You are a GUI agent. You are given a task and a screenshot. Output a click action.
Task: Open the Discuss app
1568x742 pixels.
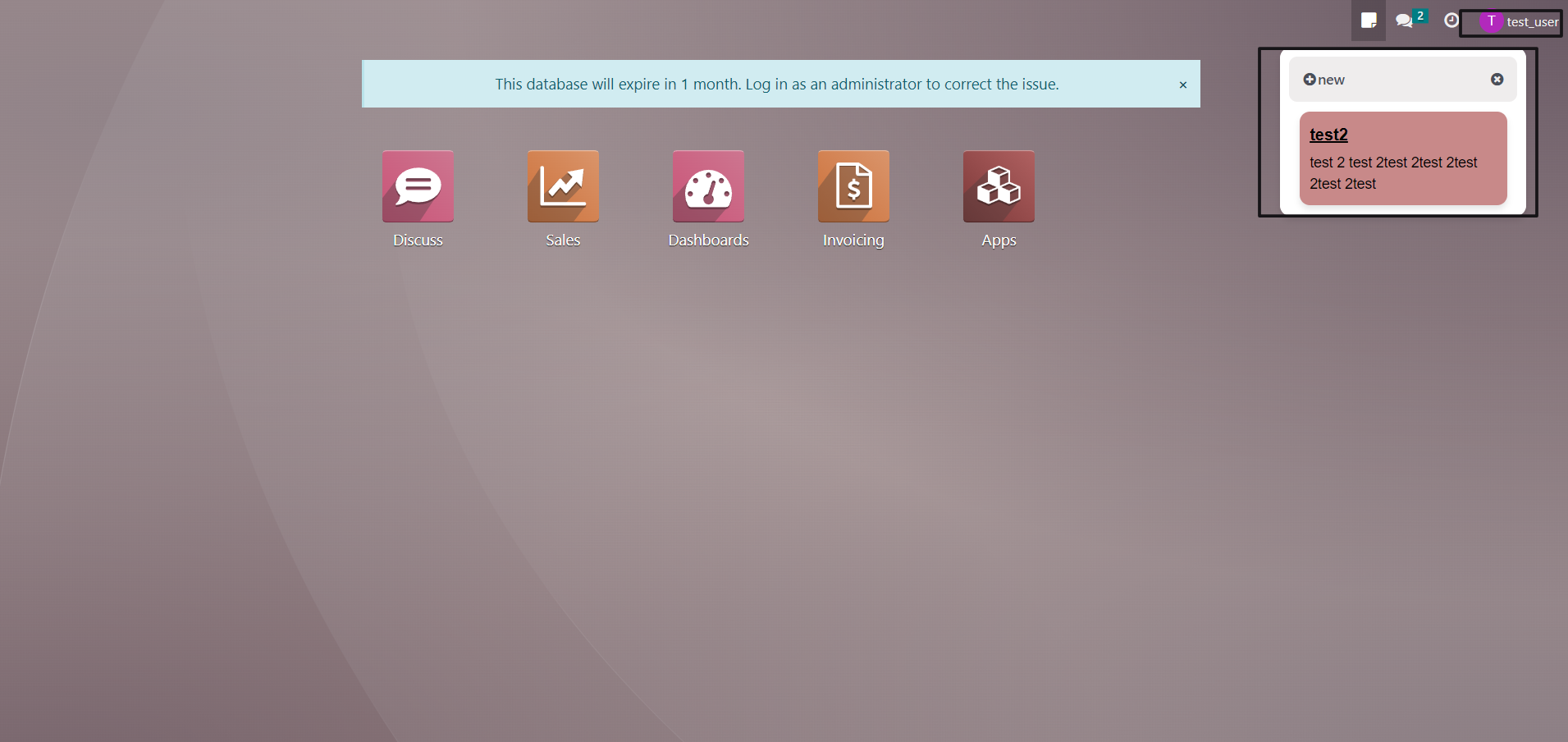coord(418,186)
